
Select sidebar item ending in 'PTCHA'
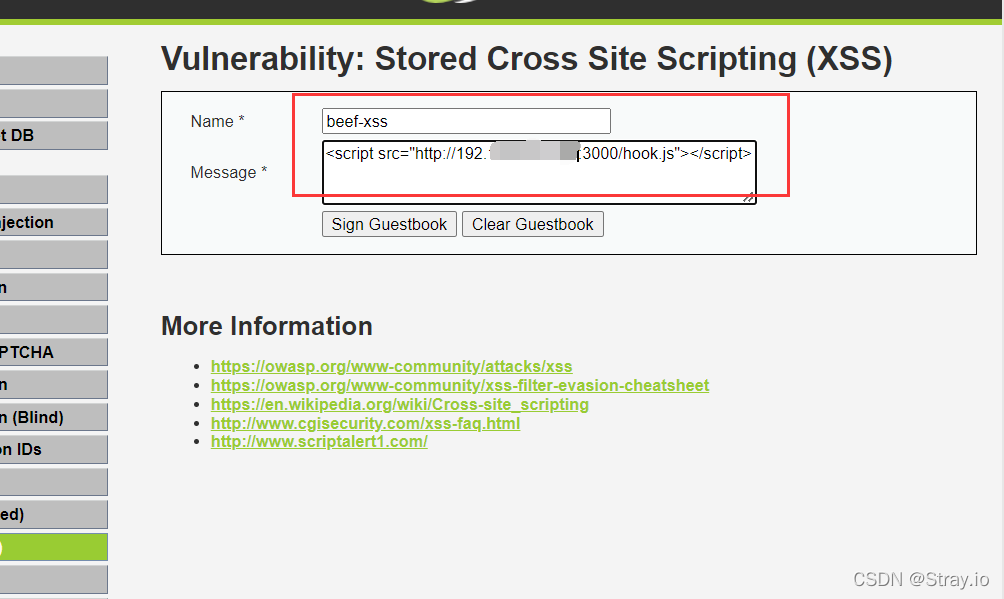(x=54, y=352)
